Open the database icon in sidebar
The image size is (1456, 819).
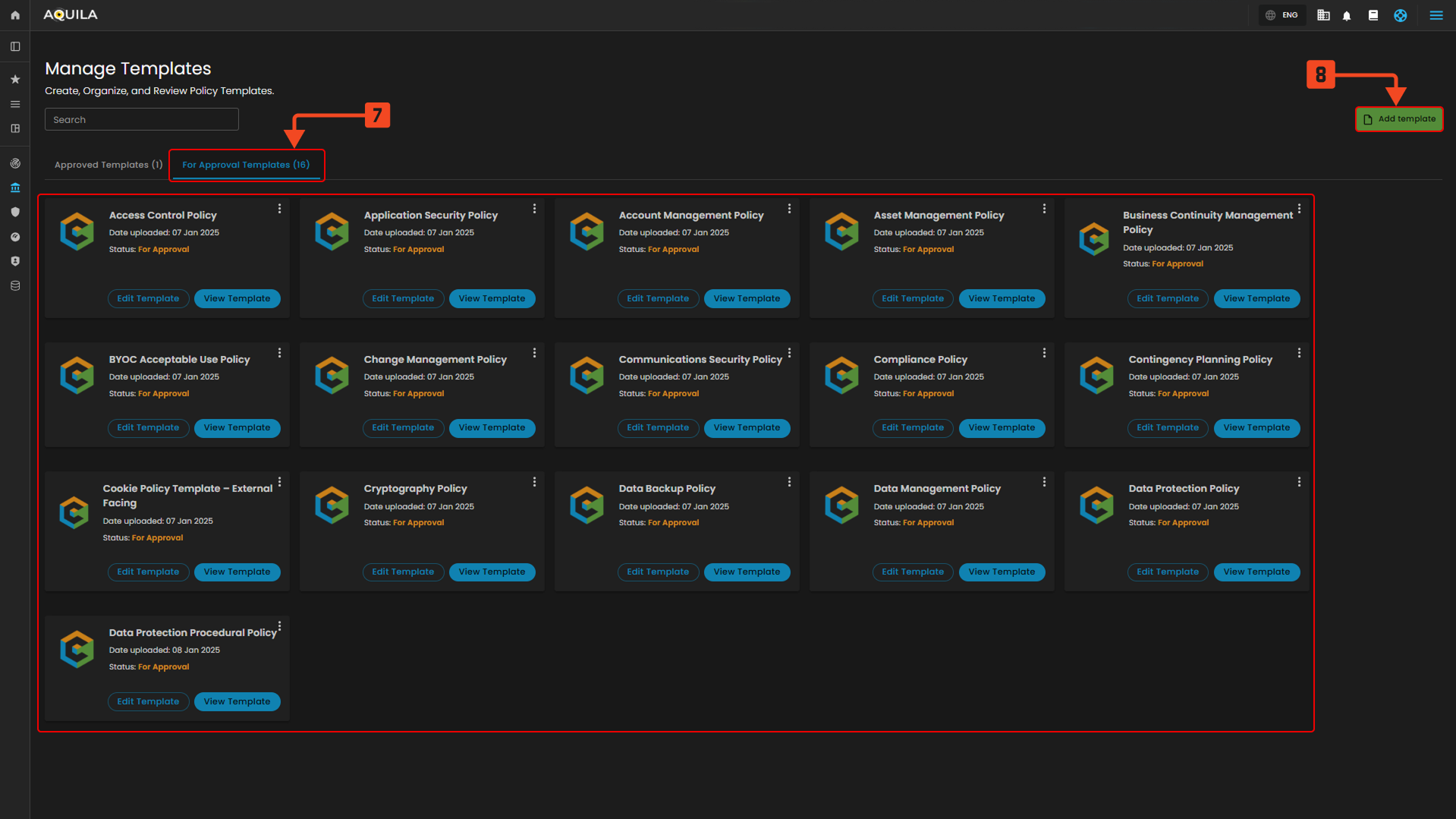tap(15, 286)
